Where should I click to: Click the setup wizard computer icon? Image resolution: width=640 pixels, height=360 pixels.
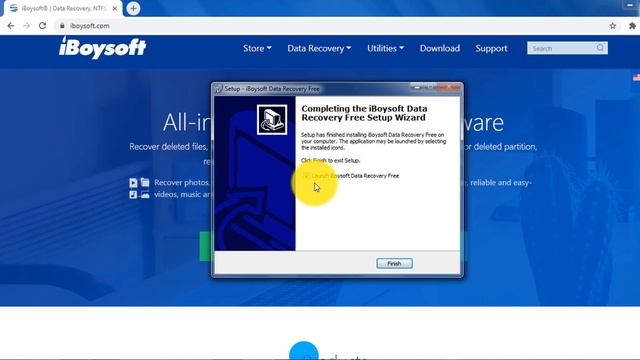coord(272,120)
